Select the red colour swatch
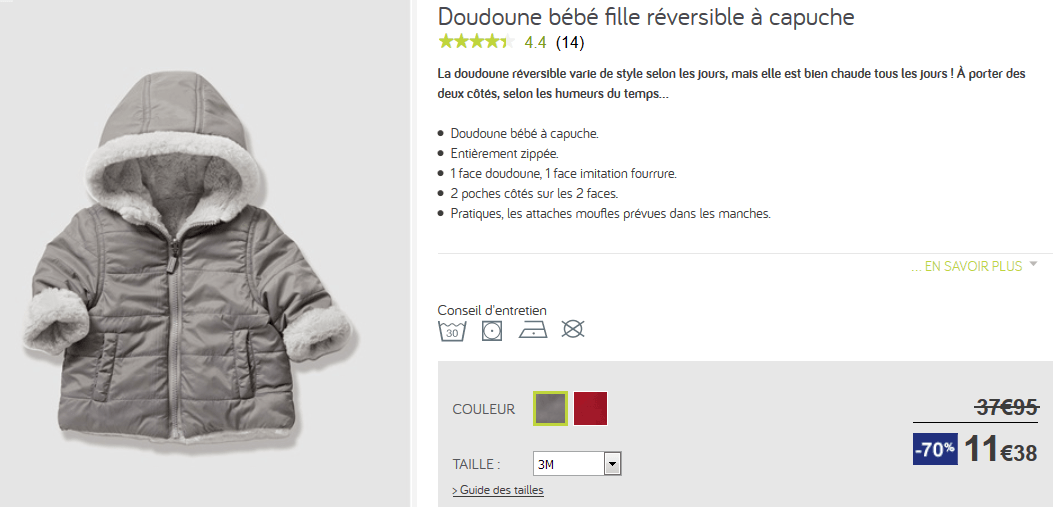The height and width of the screenshot is (507, 1053). 590,408
